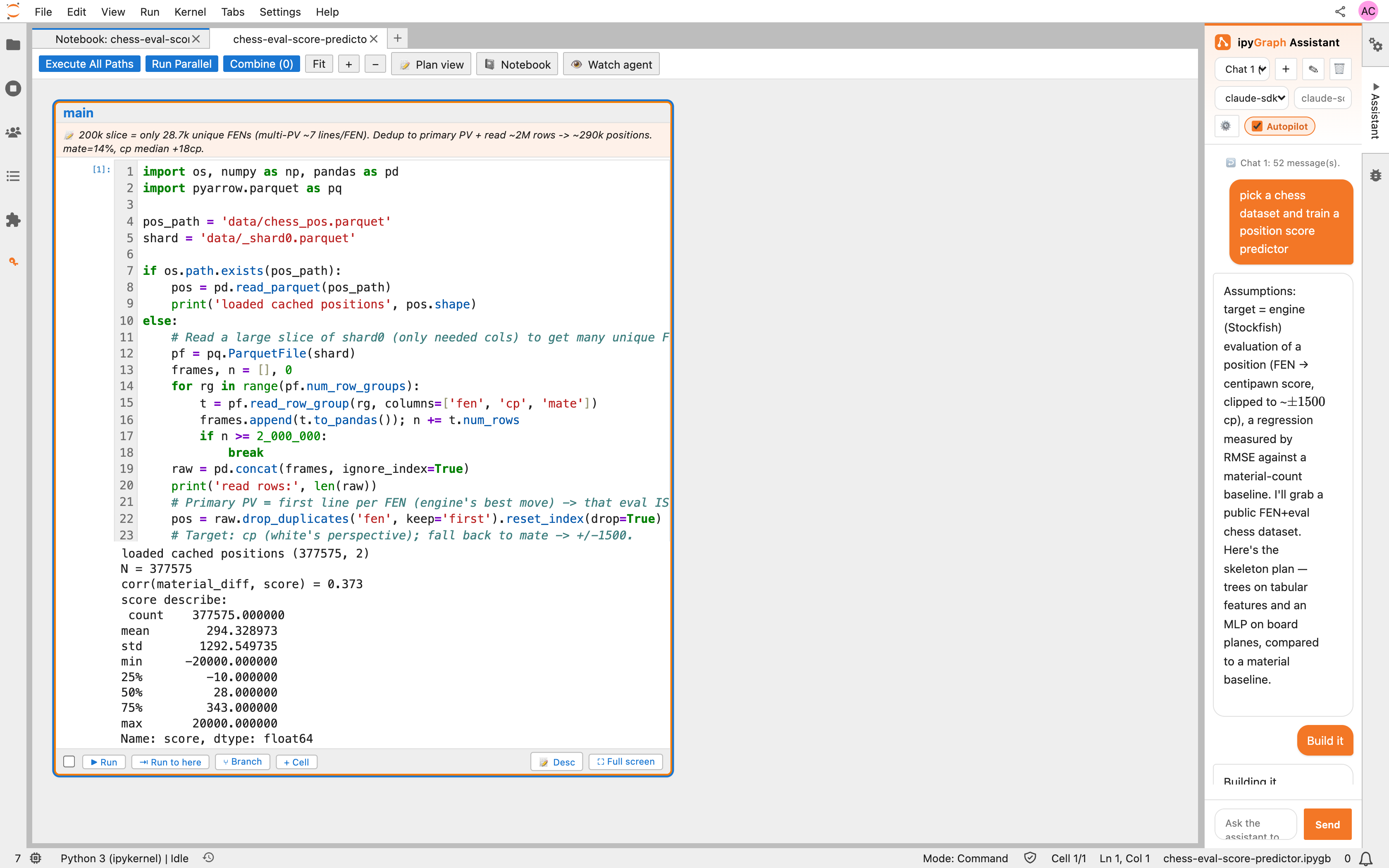This screenshot has height=868, width=1389.
Task: Click the kernel history clock icon
Action: 208,858
